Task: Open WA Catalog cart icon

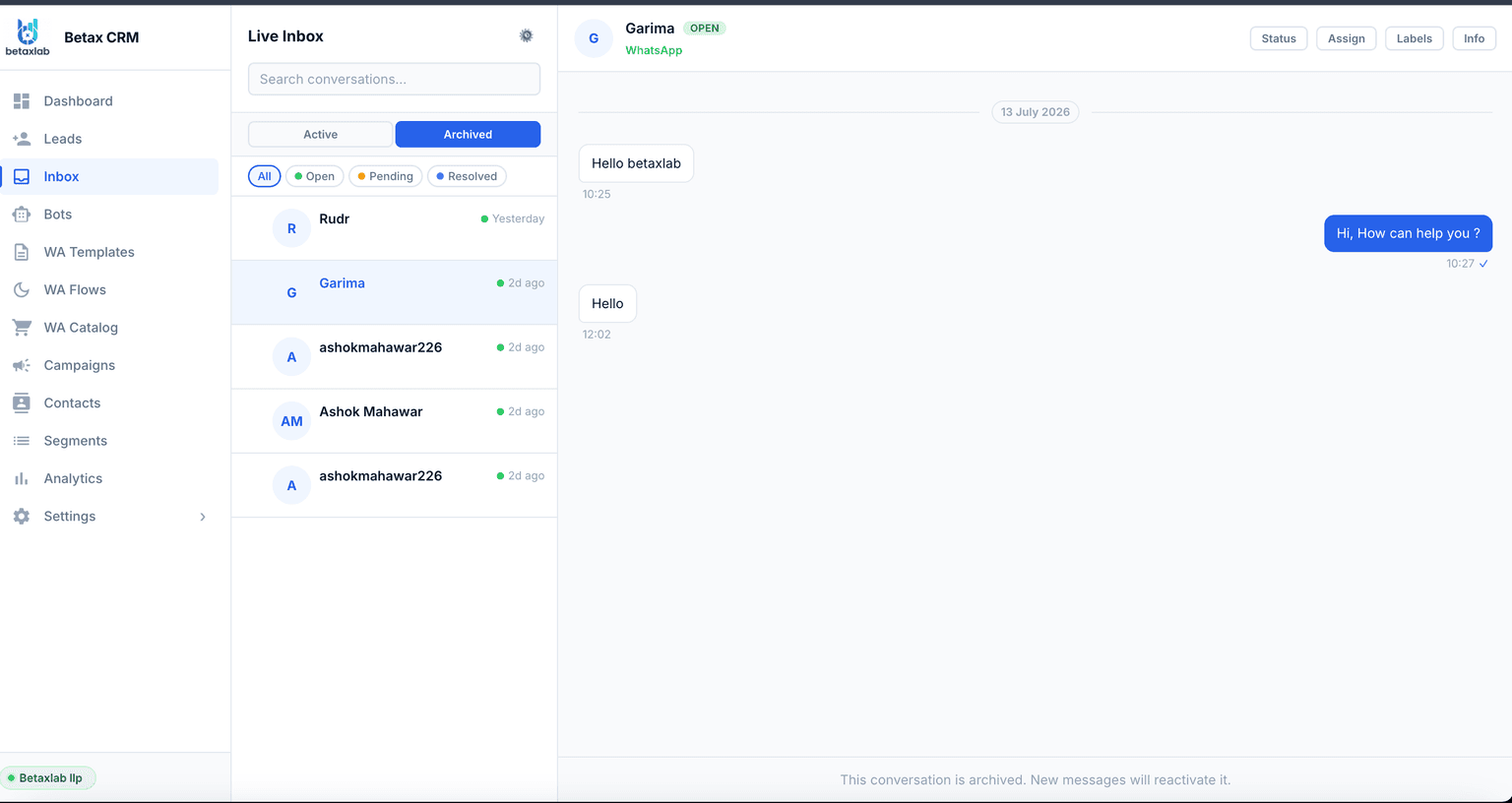Action: pos(22,328)
